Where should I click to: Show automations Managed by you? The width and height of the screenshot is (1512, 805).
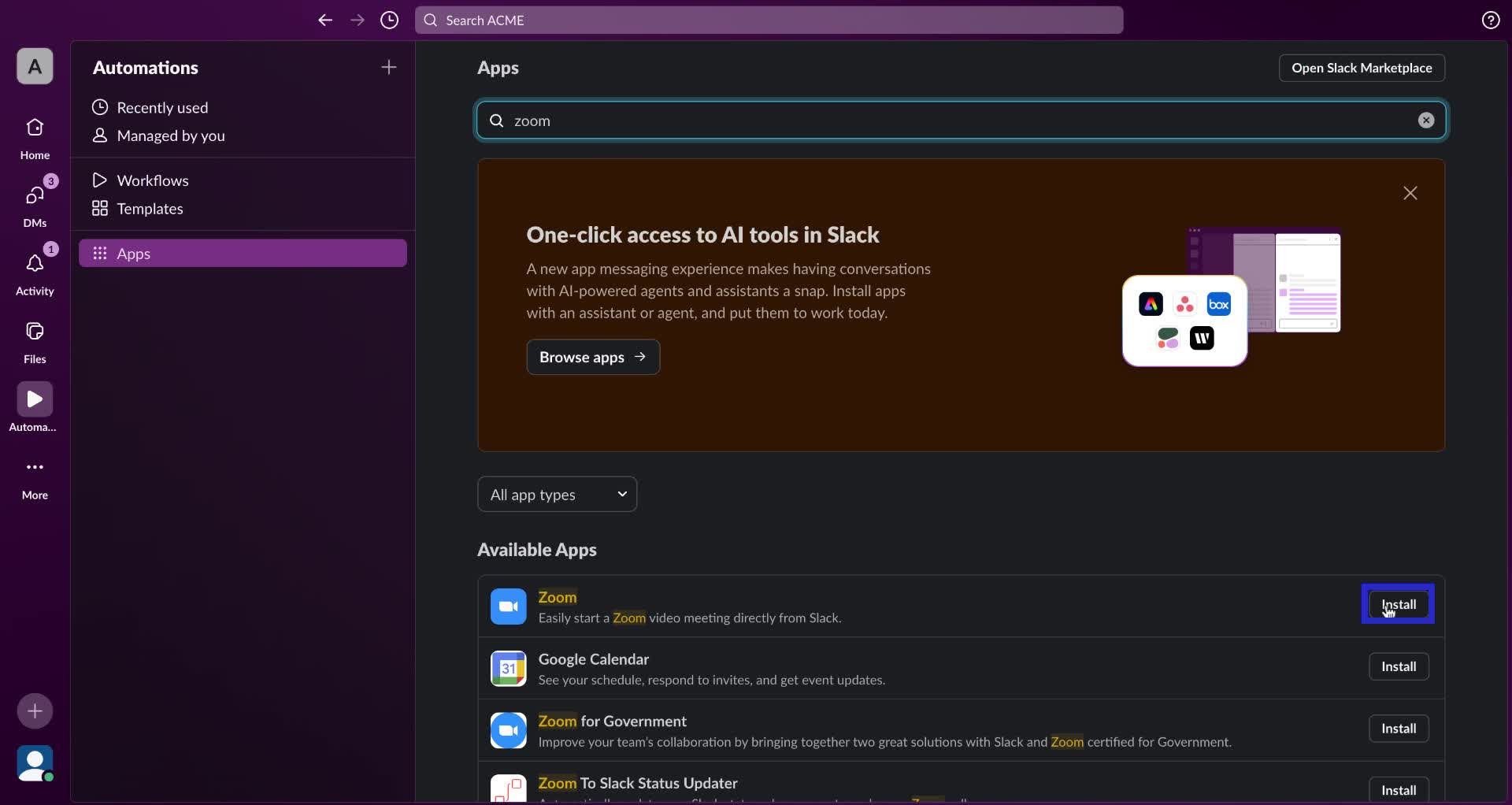click(169, 135)
